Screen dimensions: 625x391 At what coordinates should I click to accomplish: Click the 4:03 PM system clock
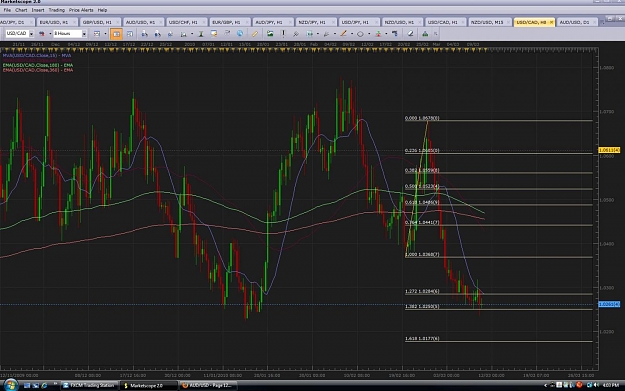(x=611, y=385)
